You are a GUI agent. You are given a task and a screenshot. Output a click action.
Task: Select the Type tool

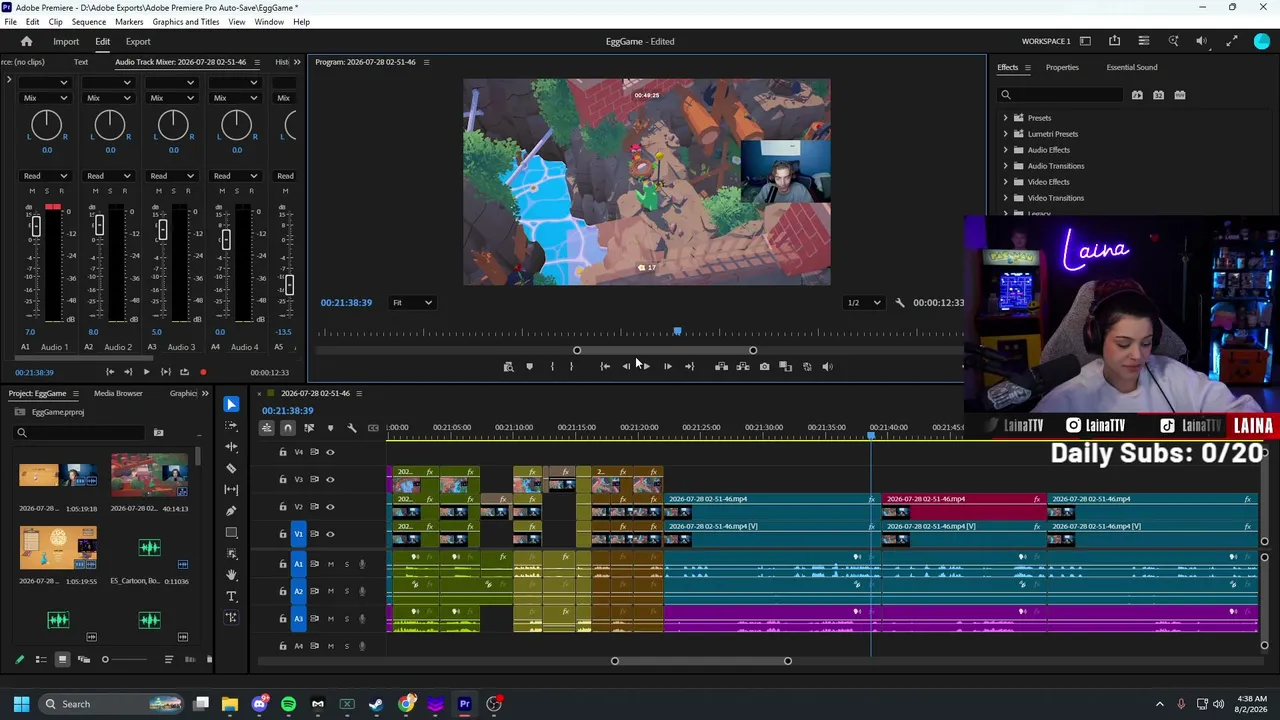(231, 596)
